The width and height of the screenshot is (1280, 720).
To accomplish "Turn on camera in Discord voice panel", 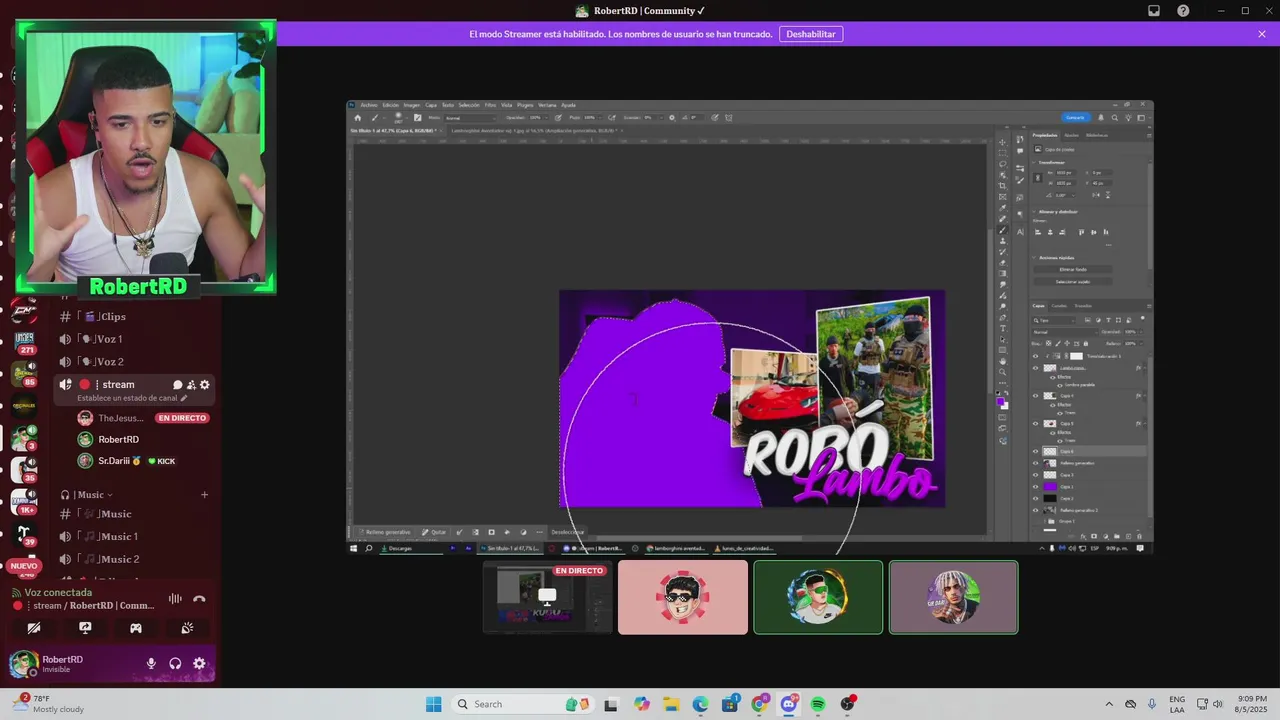I will (34, 628).
